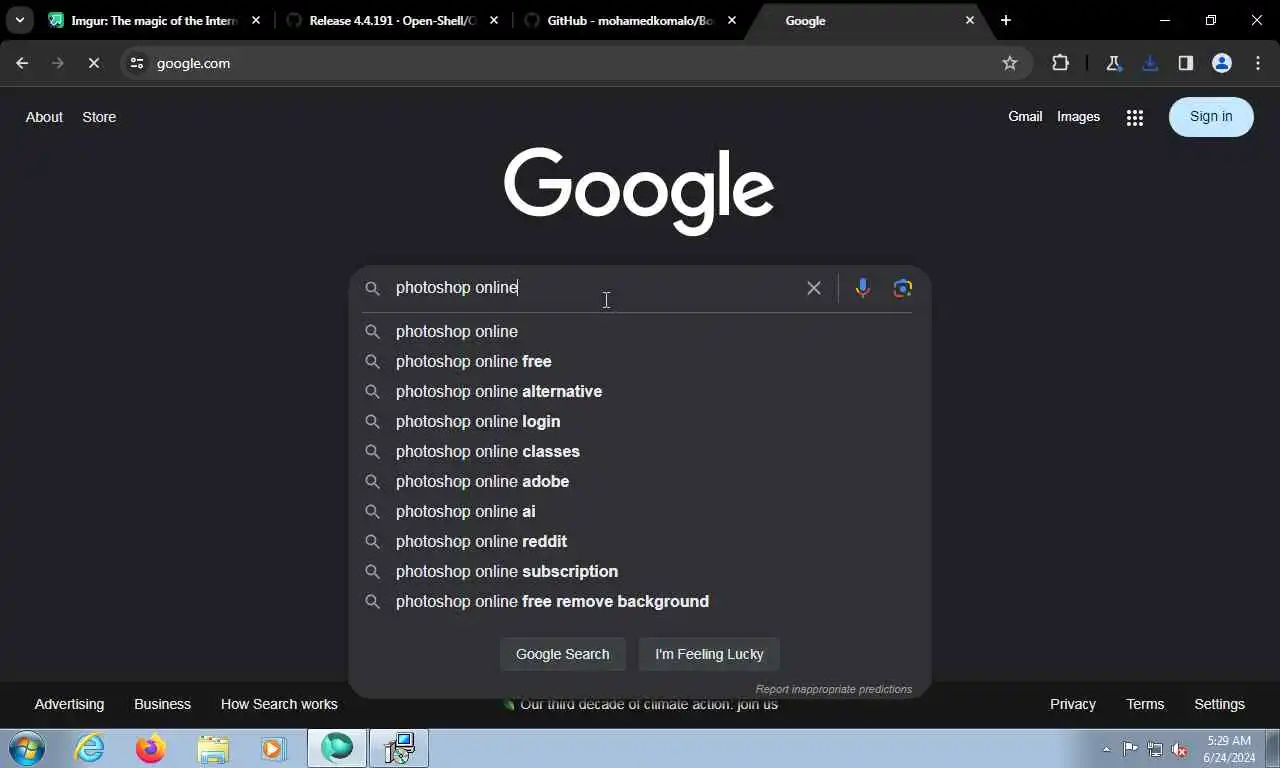Search by image with Google Lens
1280x768 pixels.
click(x=903, y=288)
